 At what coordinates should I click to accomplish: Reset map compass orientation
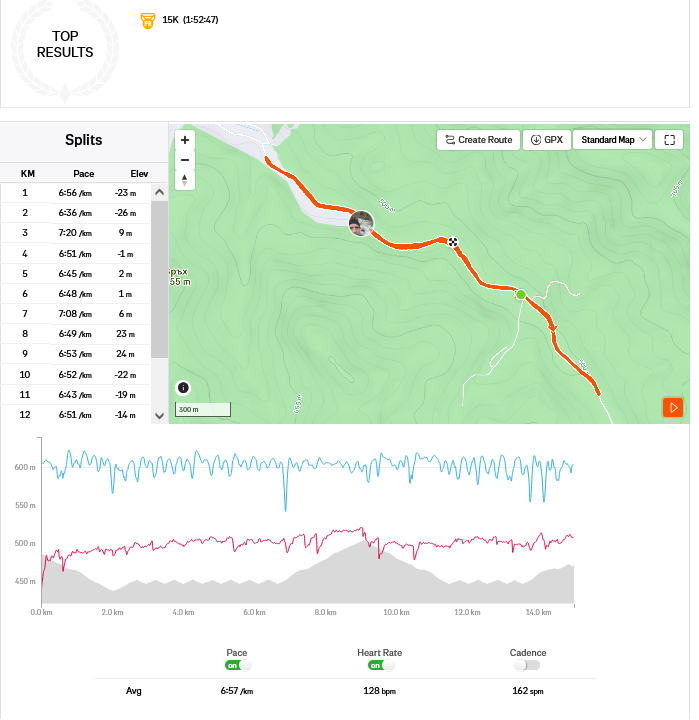185,180
